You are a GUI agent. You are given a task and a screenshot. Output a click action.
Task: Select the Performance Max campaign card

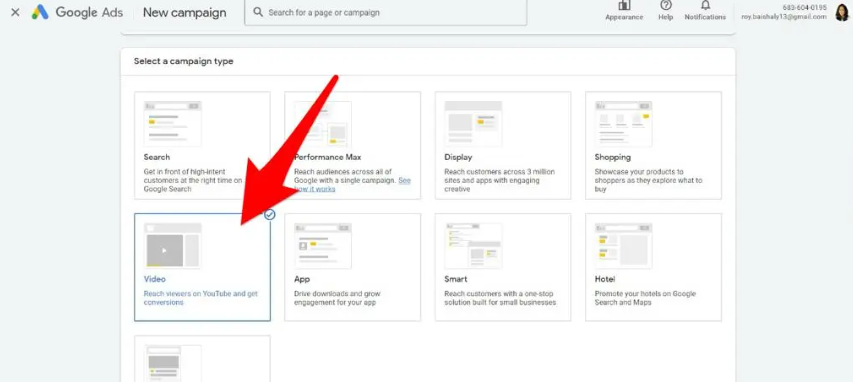353,145
